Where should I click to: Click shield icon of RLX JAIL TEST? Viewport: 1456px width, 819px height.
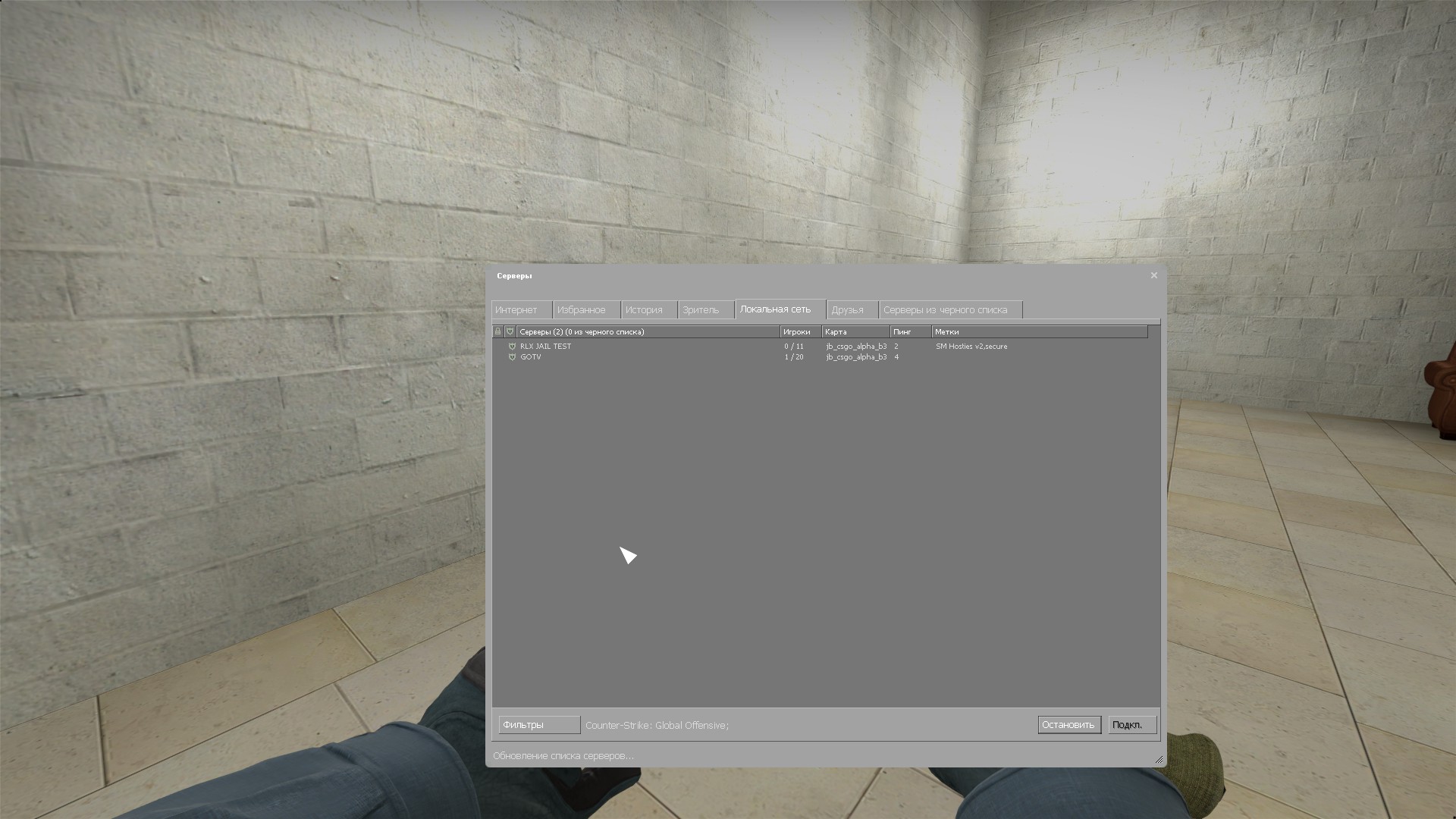pyautogui.click(x=512, y=347)
